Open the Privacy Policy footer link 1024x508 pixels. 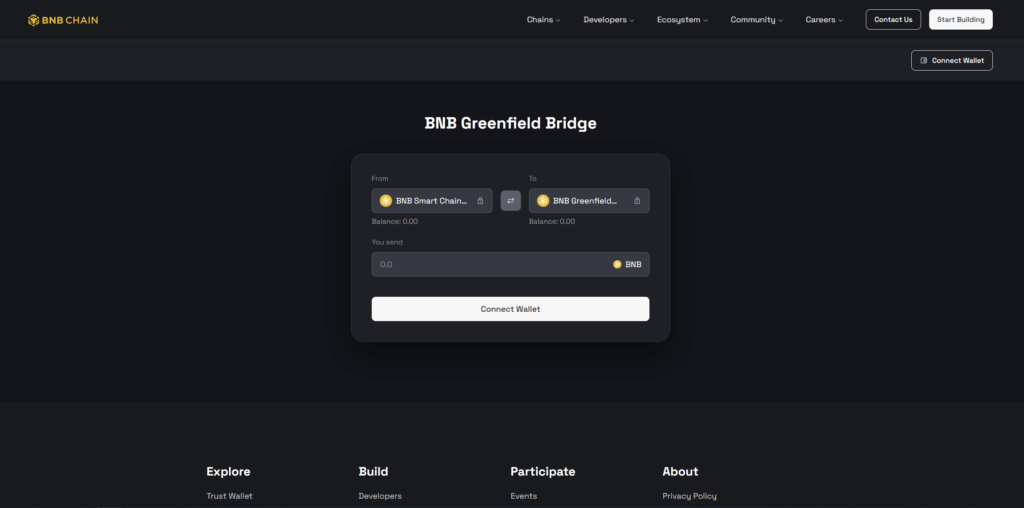(x=689, y=496)
